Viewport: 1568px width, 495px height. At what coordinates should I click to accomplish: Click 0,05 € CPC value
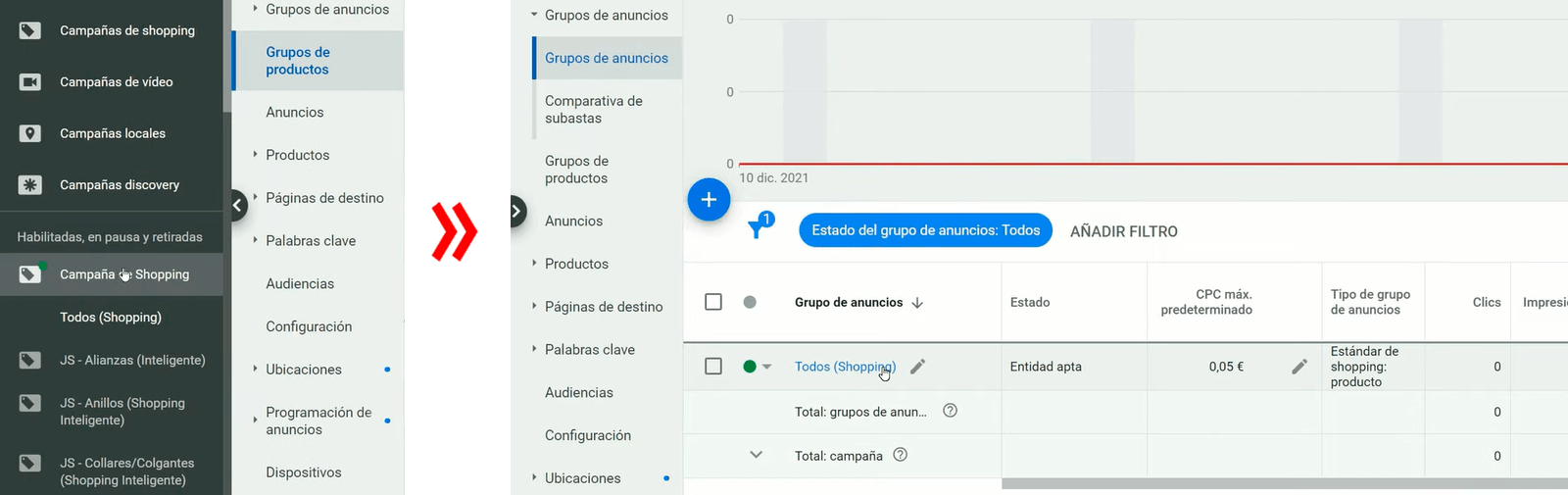(x=1226, y=367)
